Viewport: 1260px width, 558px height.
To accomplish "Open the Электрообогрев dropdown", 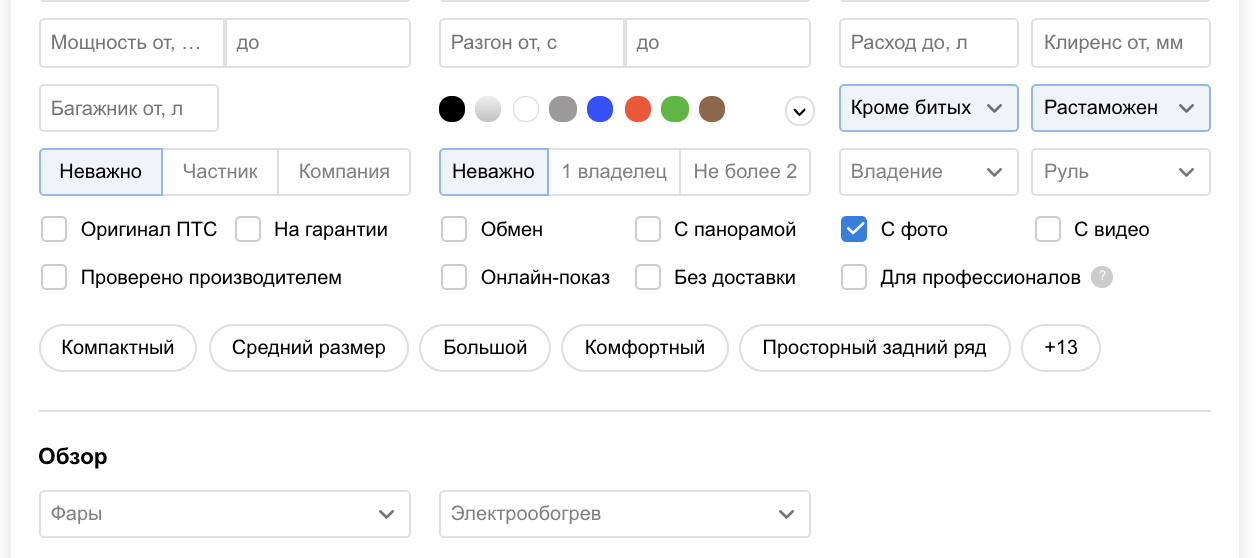I will (625, 514).
